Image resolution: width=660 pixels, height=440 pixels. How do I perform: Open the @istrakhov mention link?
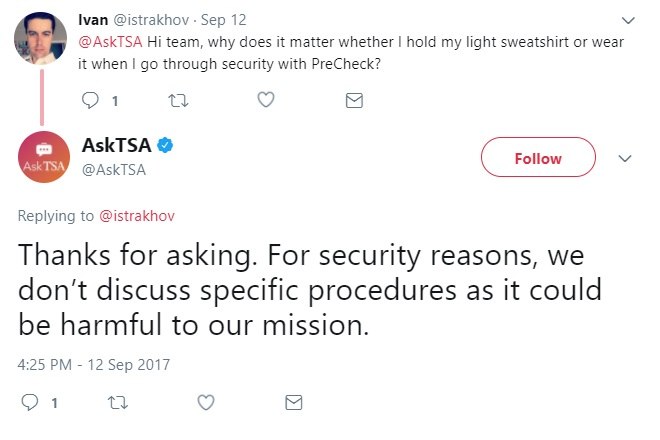tap(137, 215)
